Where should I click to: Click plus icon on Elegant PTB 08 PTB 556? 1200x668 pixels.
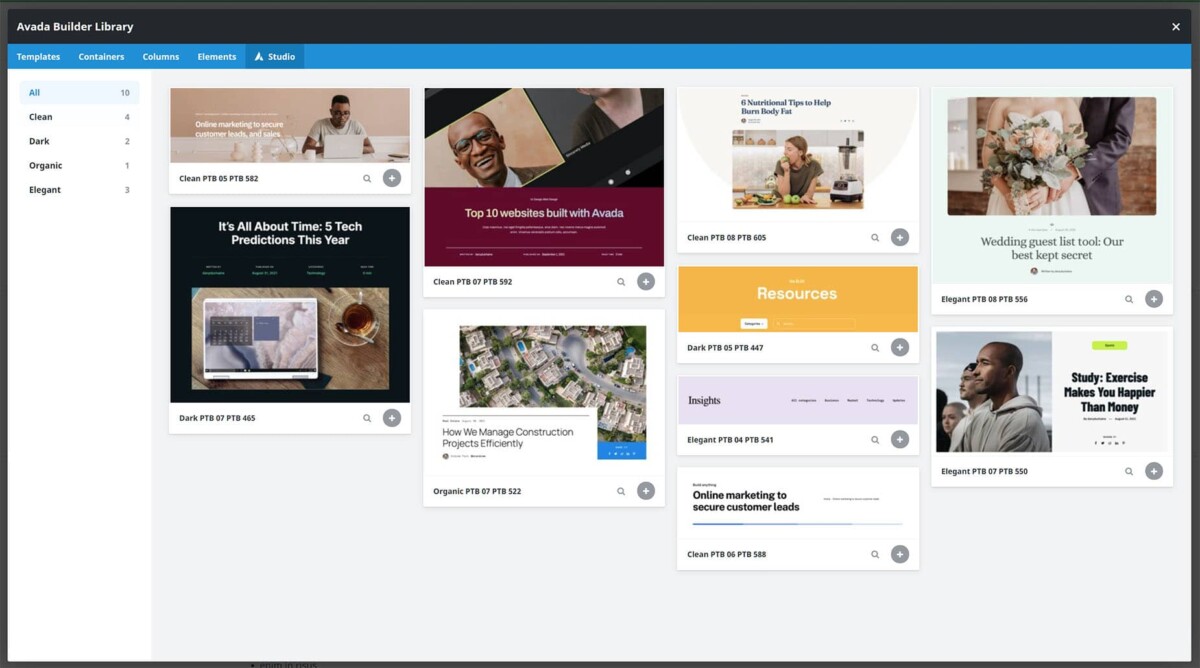coord(1153,298)
